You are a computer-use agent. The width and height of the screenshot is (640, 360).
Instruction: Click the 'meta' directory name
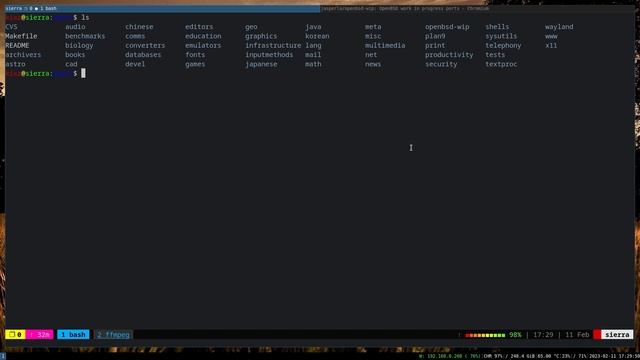point(373,27)
